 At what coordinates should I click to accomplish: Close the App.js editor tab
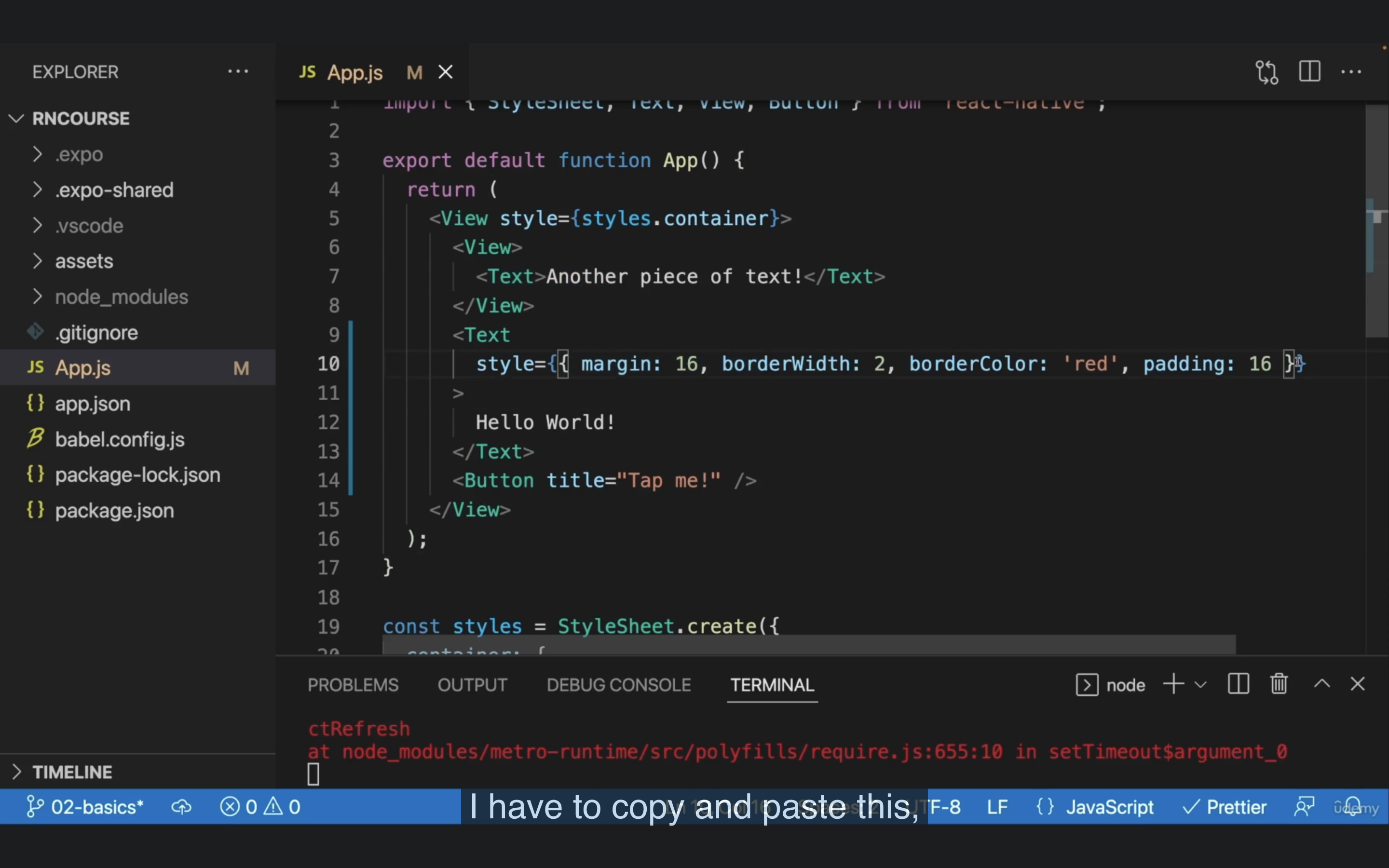tap(446, 72)
